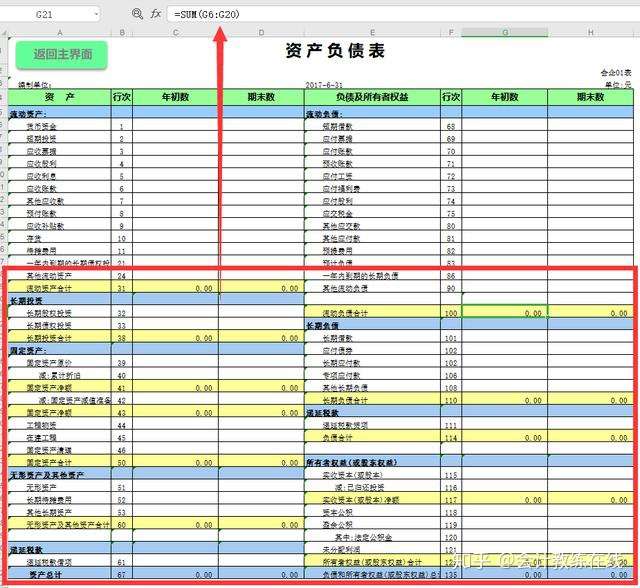
Task: Click the 长期投资合计 cell (line 38)
Action: point(60,338)
